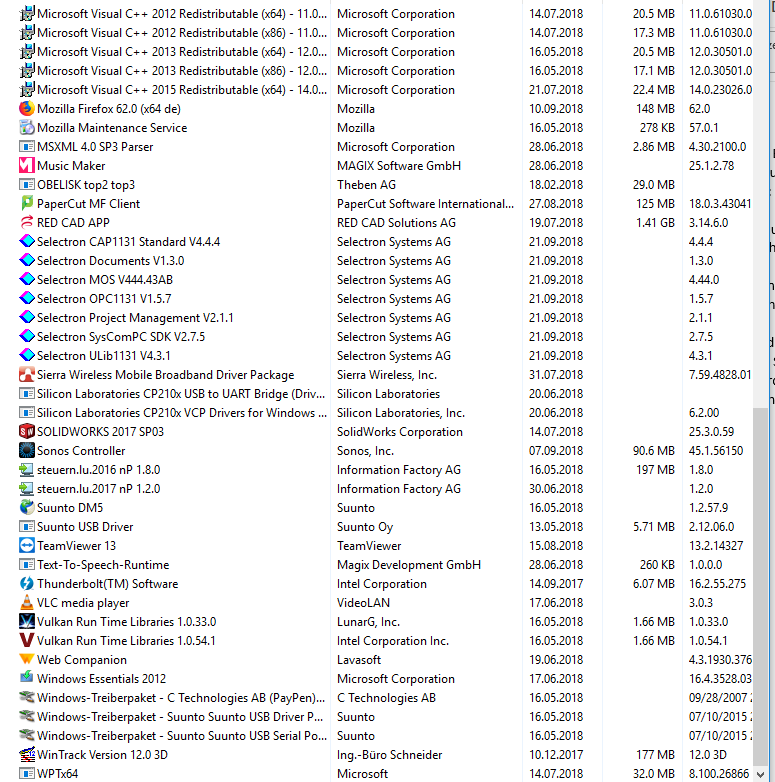The image size is (775, 782).
Task: Click version 13.2.14327 of TeamViewer
Action: pyautogui.click(x=716, y=546)
